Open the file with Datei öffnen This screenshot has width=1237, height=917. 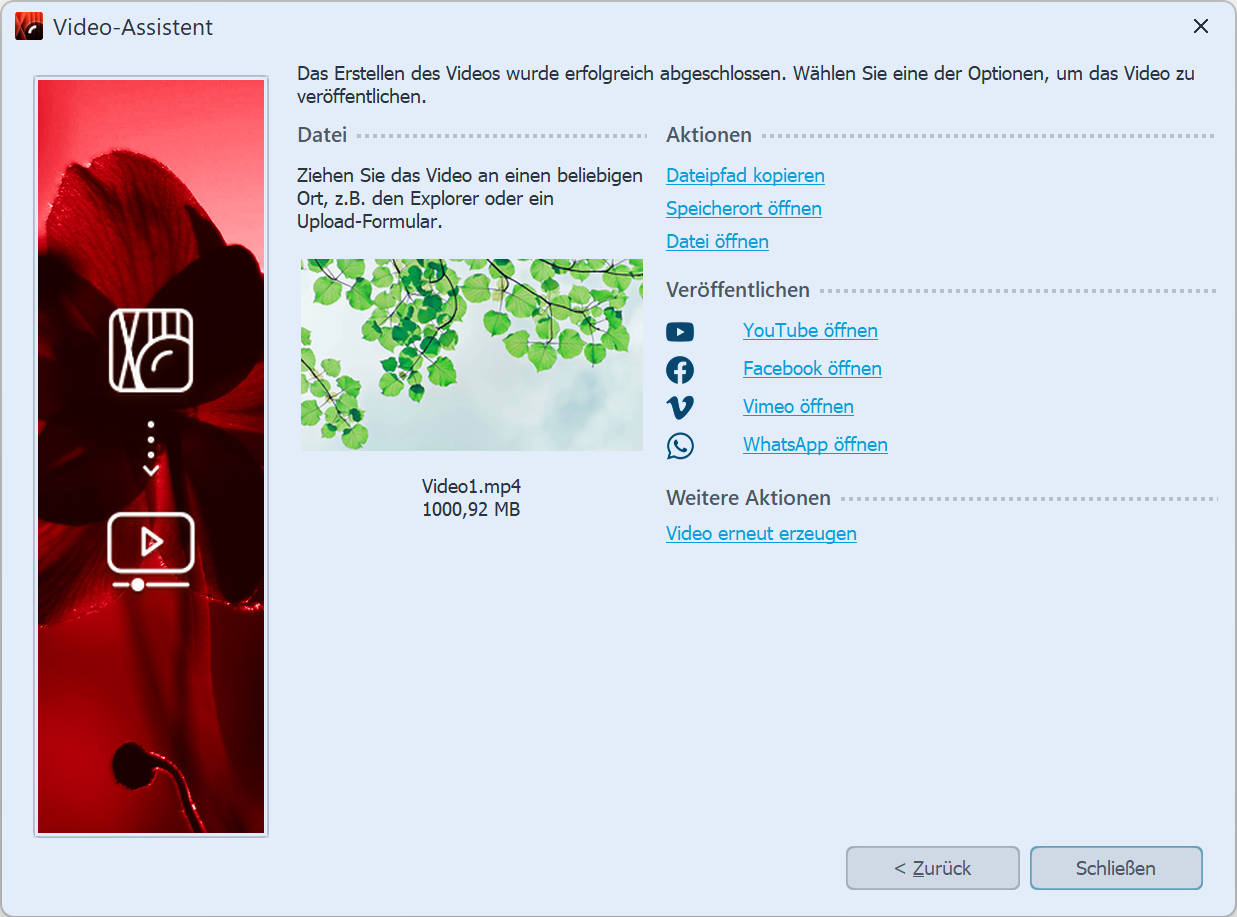(717, 242)
